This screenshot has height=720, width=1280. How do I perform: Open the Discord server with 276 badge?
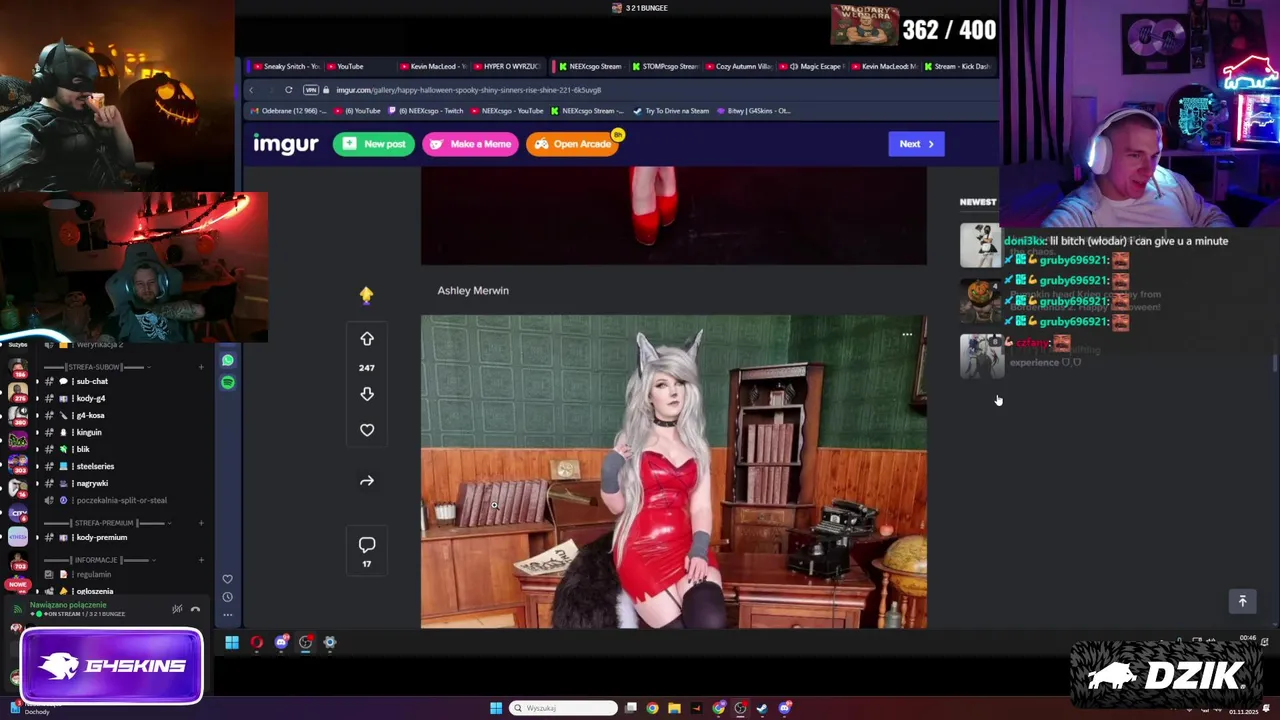[17, 391]
